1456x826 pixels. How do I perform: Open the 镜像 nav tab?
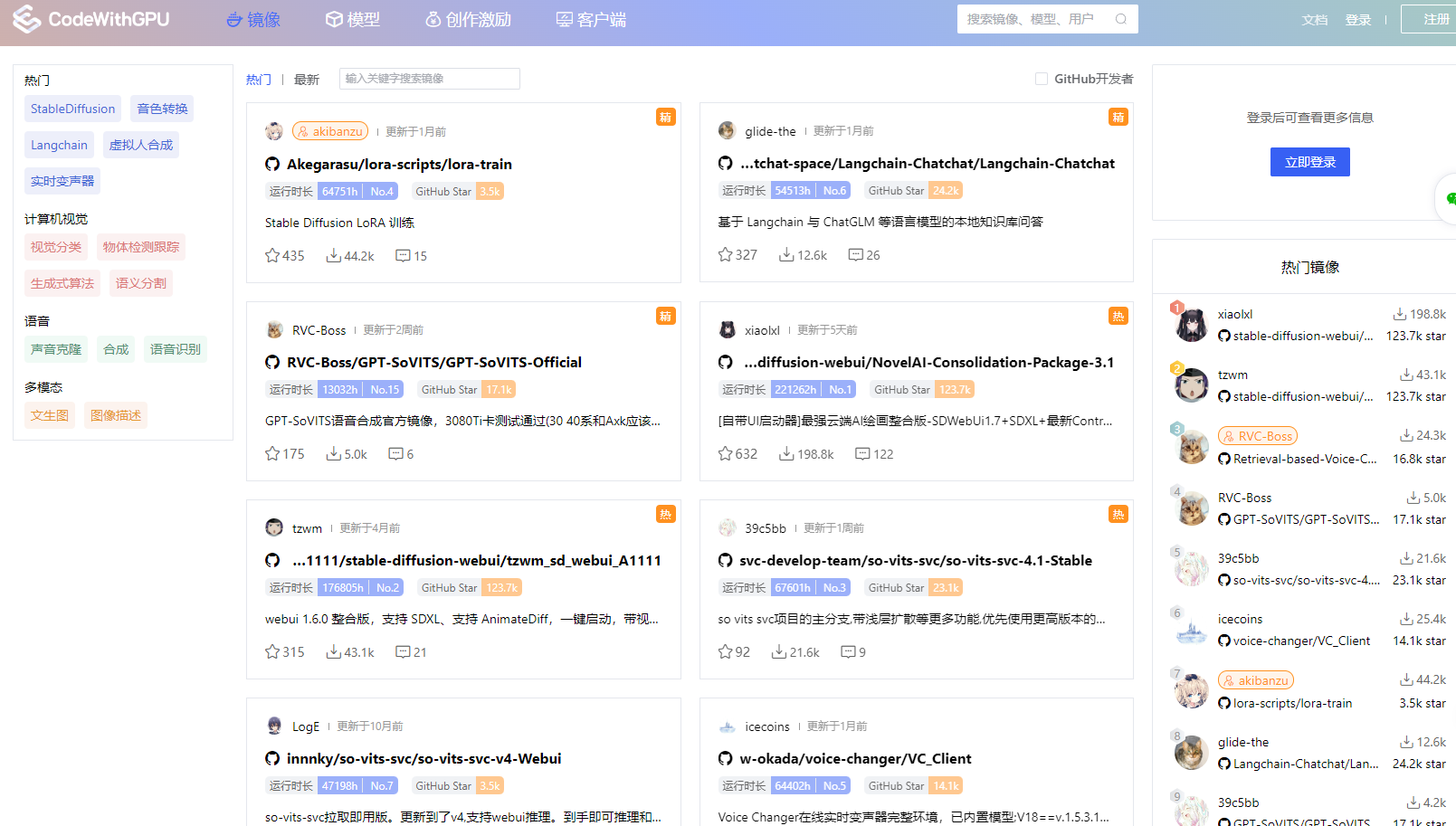252,20
